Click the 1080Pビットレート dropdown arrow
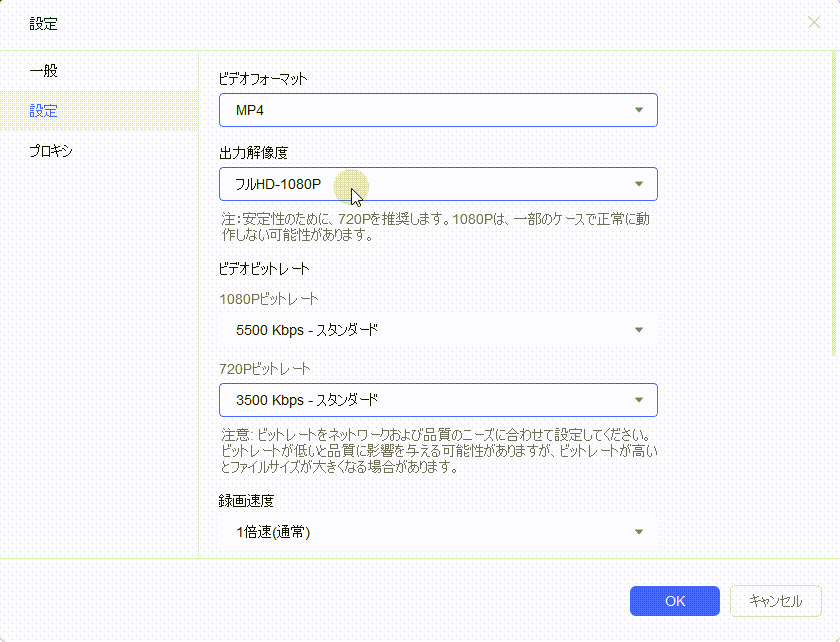840x642 pixels. tap(639, 329)
